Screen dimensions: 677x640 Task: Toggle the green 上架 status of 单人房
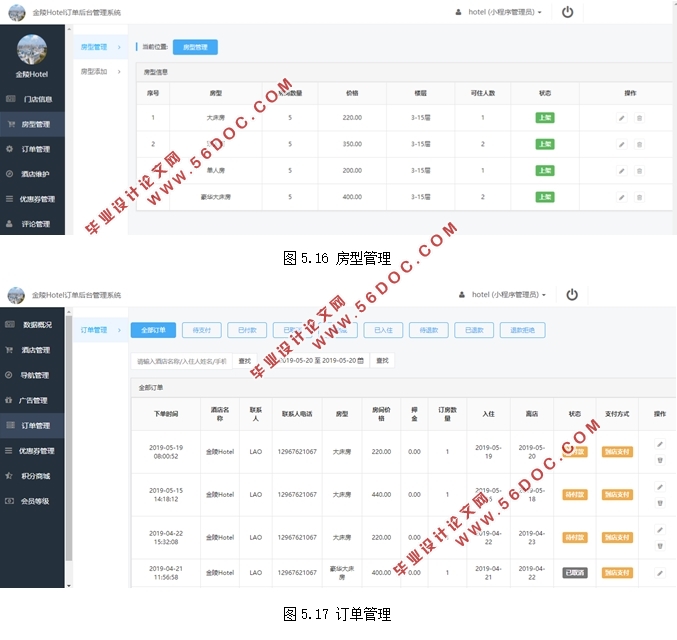click(x=545, y=170)
